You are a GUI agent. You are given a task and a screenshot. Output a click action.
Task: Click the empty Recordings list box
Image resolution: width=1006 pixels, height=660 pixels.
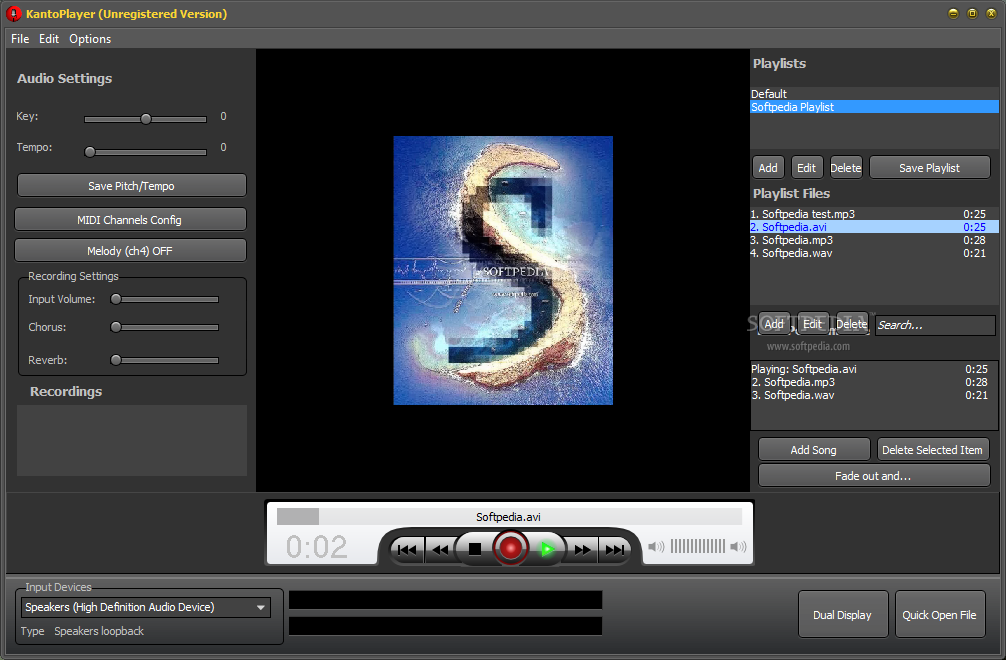(132, 440)
